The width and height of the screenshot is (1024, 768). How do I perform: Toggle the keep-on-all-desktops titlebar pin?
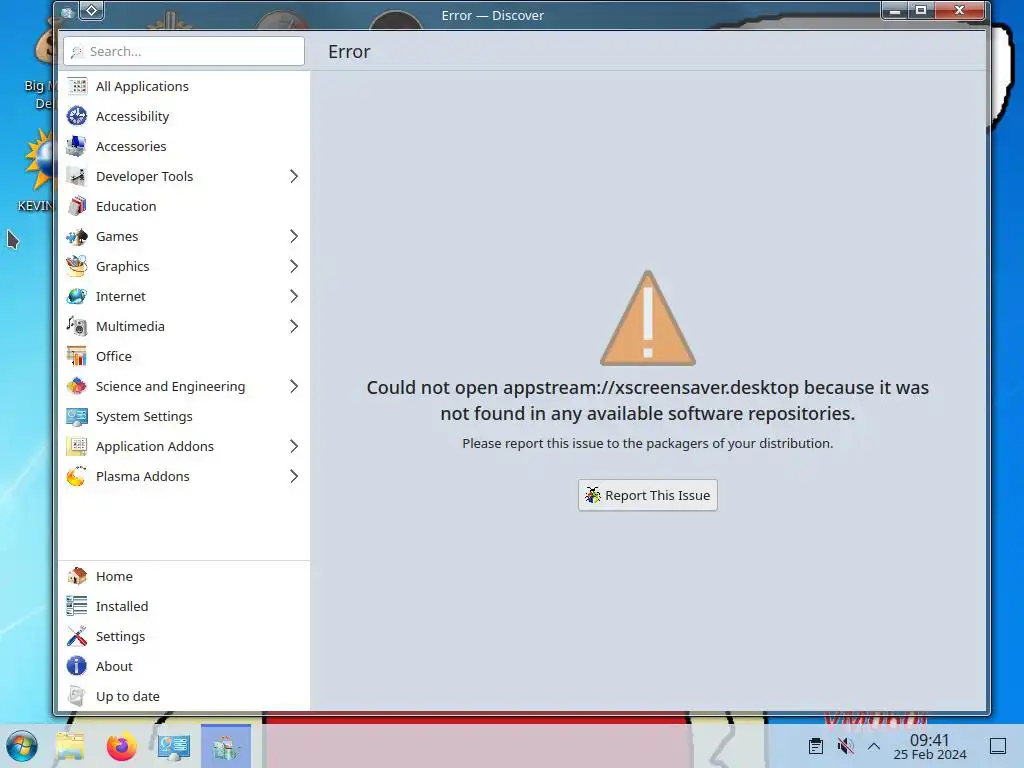pos(91,10)
